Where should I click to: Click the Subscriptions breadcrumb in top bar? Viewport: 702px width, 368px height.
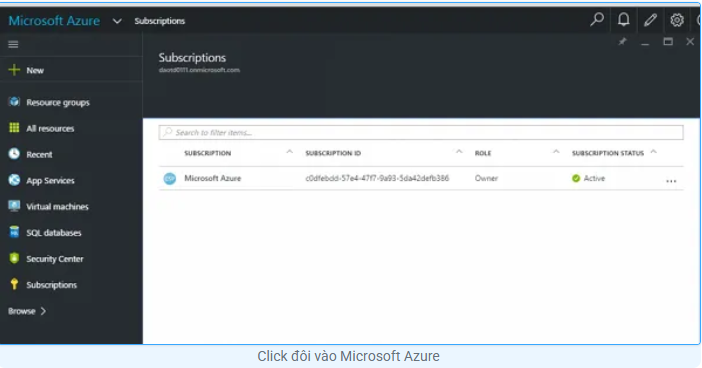coord(159,21)
